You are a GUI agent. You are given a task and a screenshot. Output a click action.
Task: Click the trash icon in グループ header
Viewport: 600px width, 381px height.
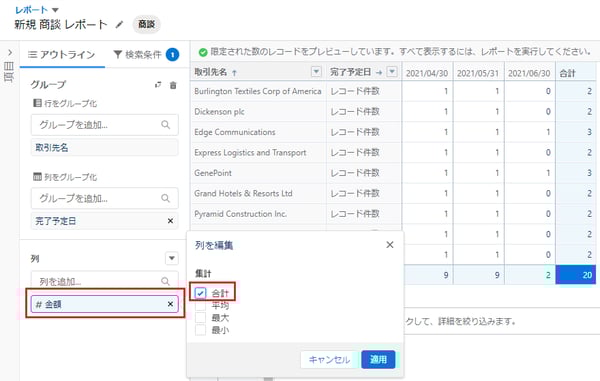[173, 85]
